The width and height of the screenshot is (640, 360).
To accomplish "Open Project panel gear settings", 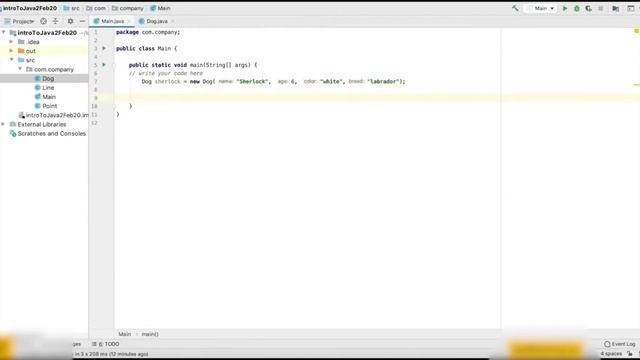I will pyautogui.click(x=70, y=21).
